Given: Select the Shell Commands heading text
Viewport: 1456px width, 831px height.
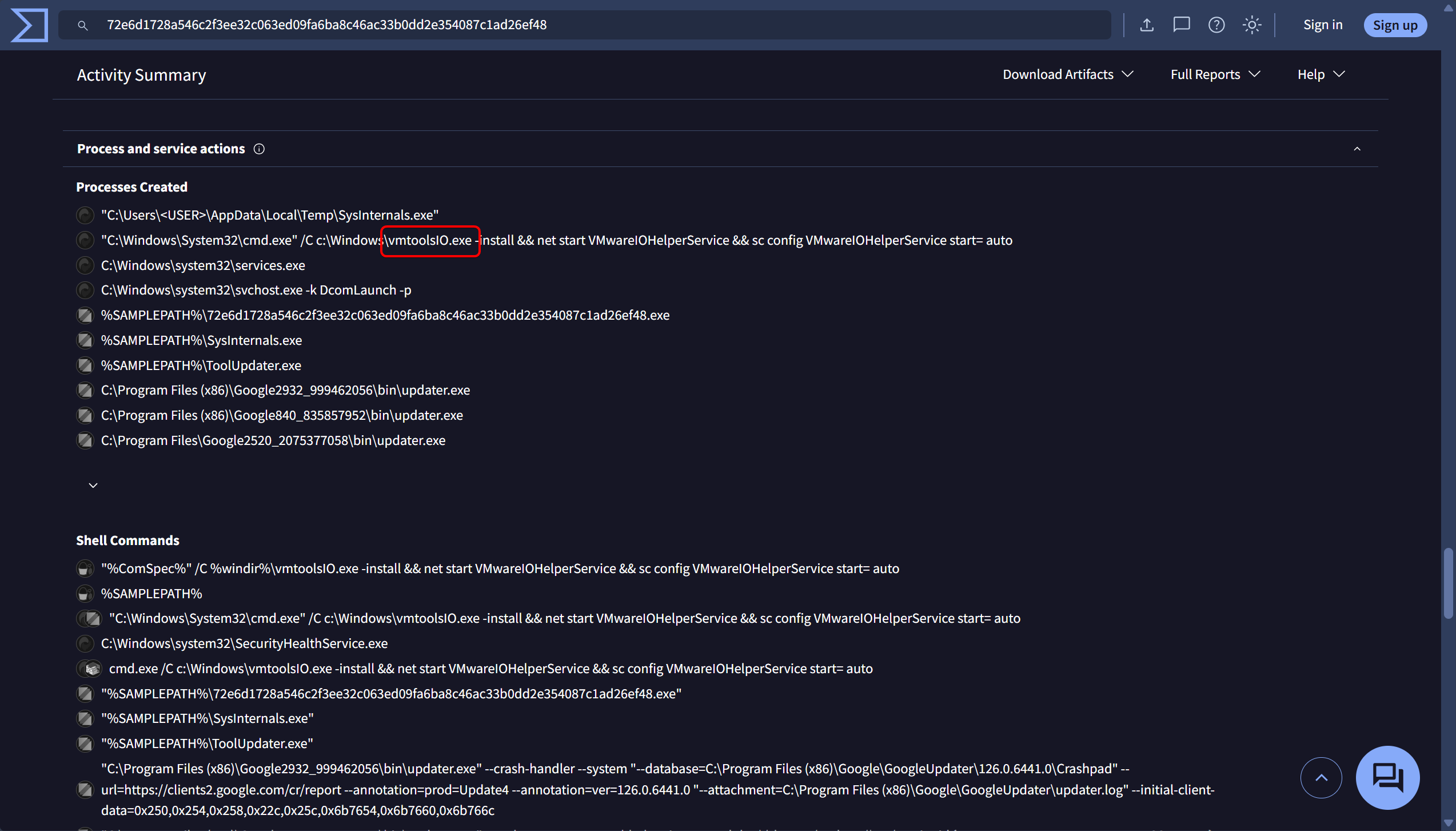Looking at the screenshot, I should (127, 540).
